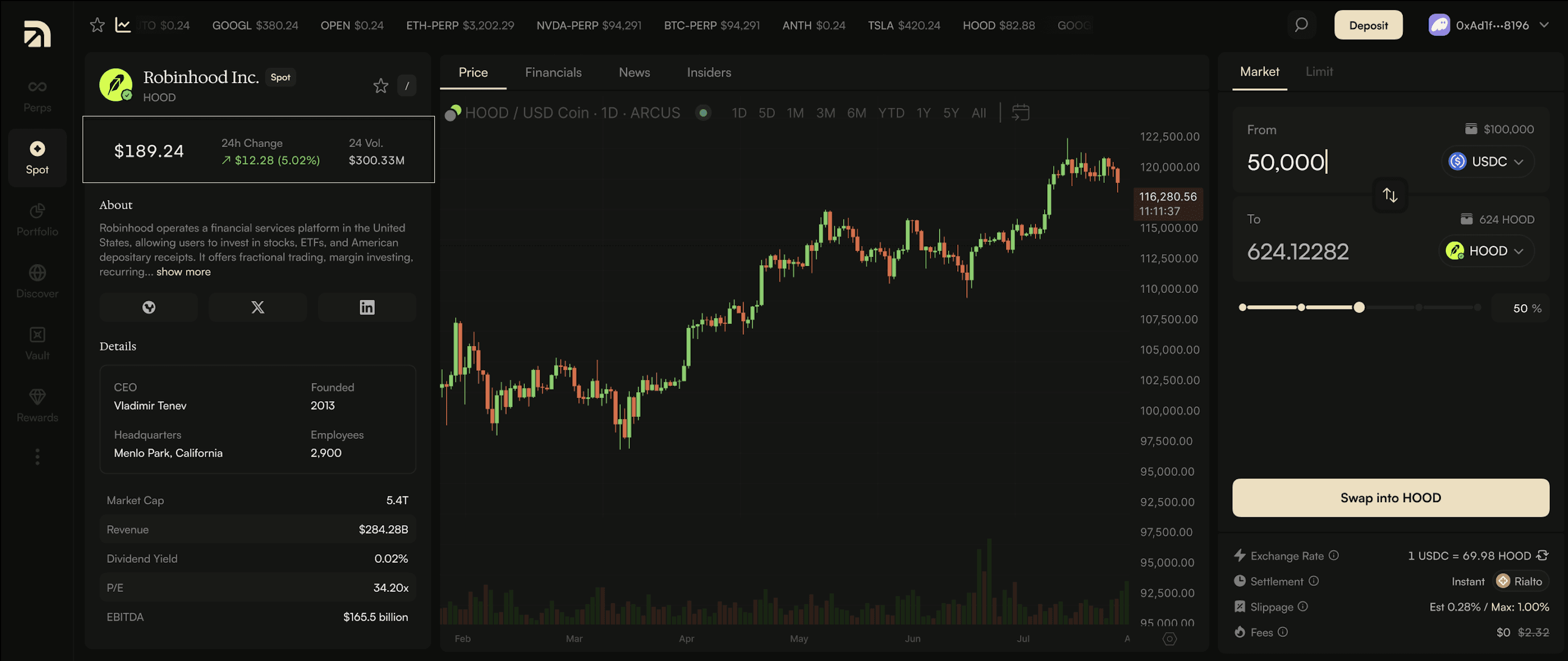The image size is (1568, 661).
Task: Show Fees info tooltip
Action: [x=1283, y=633]
